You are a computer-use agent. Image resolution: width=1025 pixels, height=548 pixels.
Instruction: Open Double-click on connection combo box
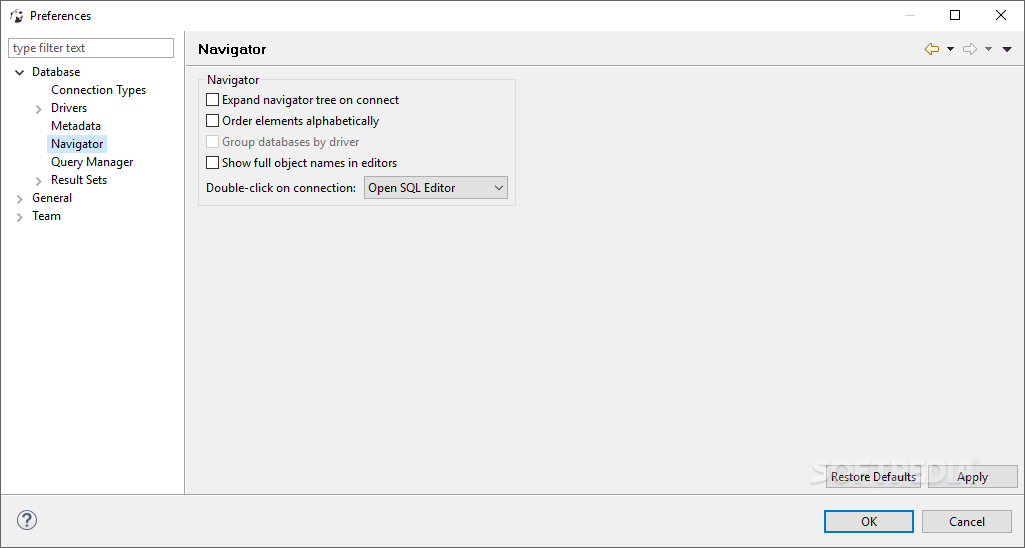(435, 188)
